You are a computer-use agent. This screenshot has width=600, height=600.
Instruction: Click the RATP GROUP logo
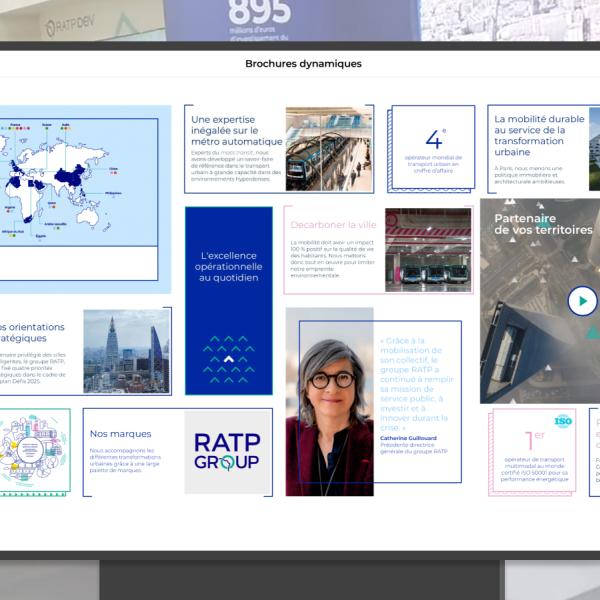coord(227,452)
